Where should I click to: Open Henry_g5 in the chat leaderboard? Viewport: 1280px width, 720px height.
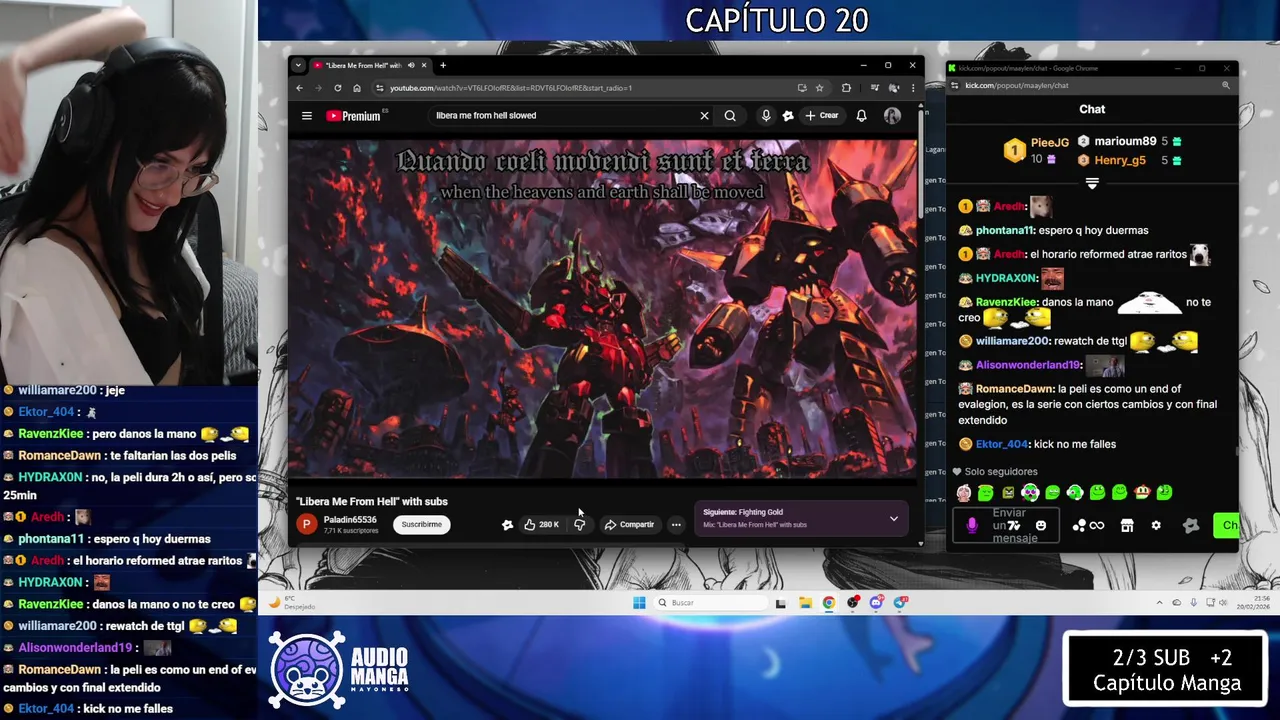coord(1120,160)
